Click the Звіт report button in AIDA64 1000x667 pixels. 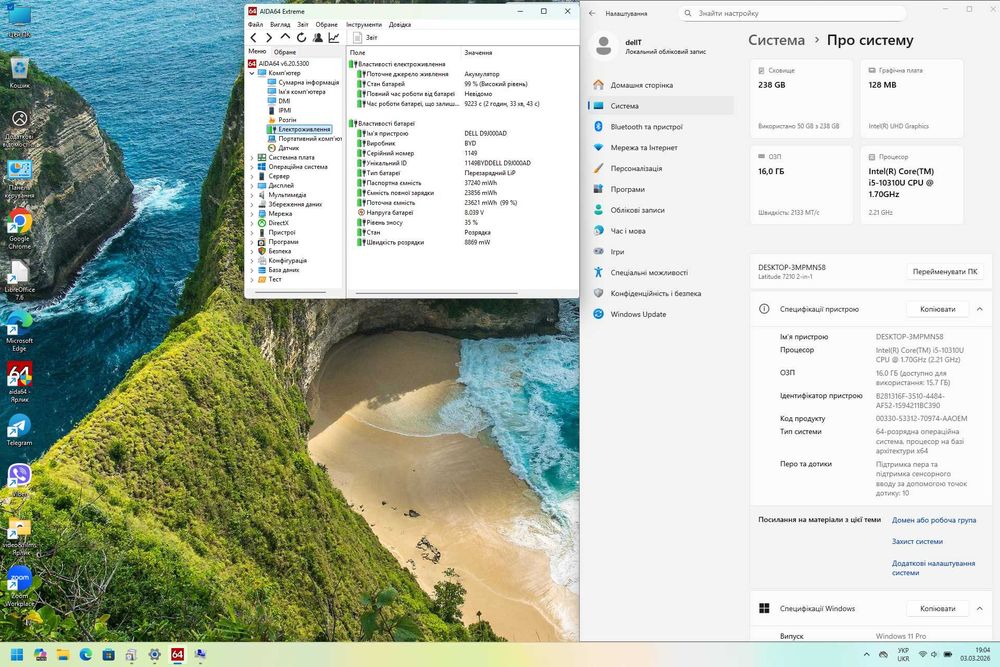point(365,38)
